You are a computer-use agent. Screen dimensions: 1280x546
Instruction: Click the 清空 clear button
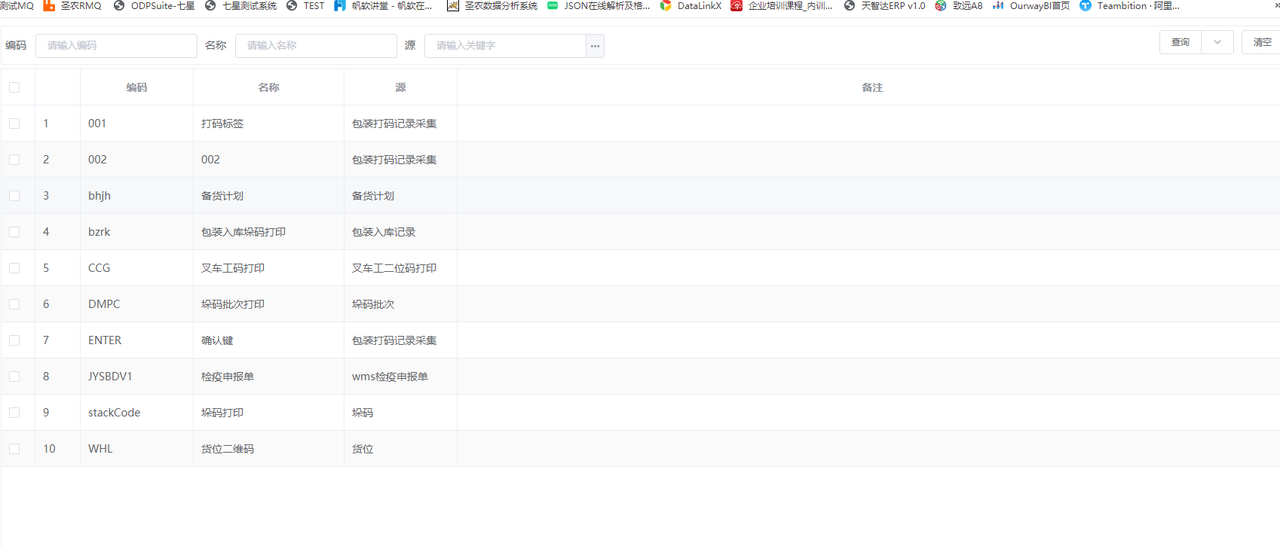coord(1261,42)
